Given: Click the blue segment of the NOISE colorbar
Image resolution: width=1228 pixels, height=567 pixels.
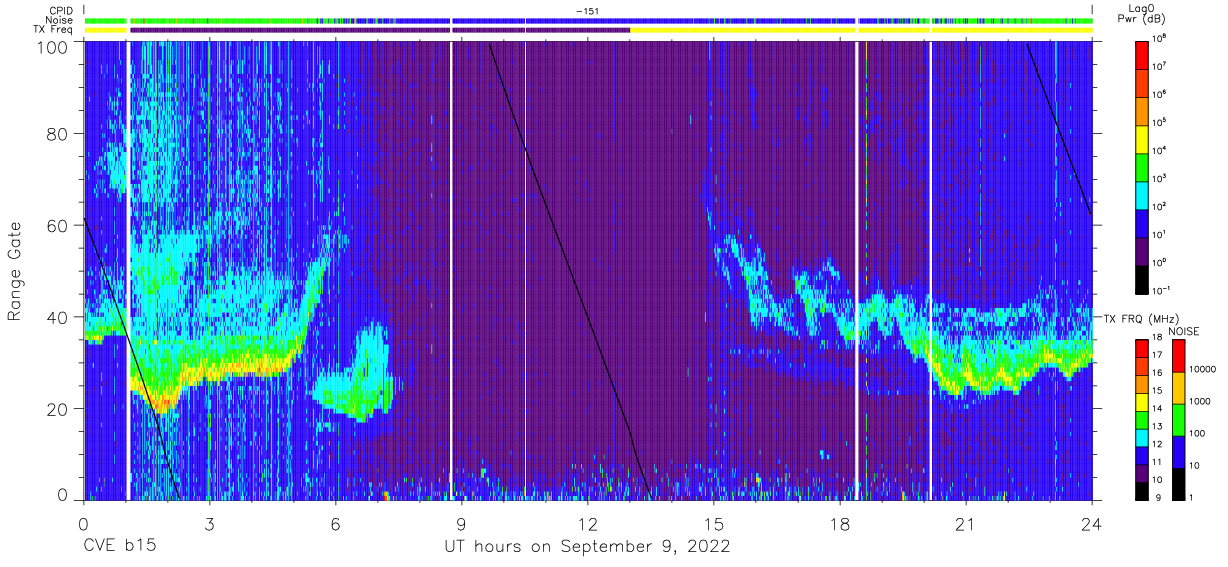Looking at the screenshot, I should [x=1179, y=452].
